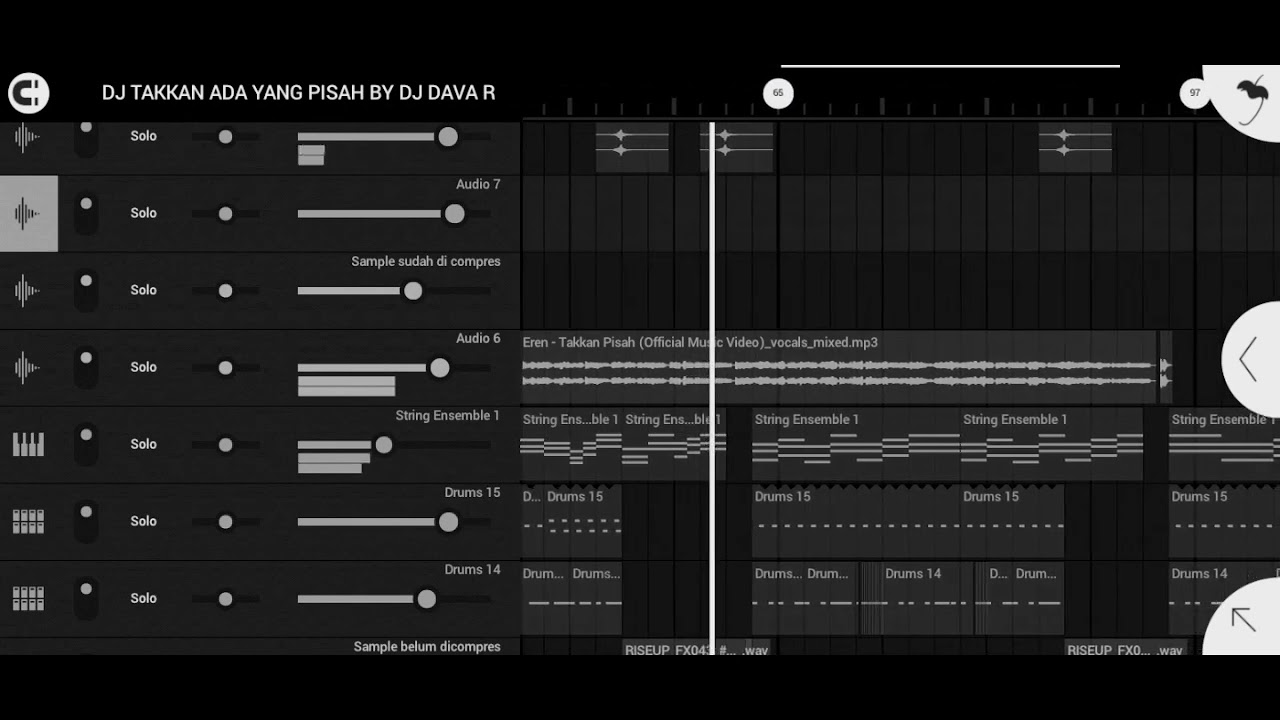
Task: Select the Audio 7 waveform track icon
Action: (x=28, y=213)
